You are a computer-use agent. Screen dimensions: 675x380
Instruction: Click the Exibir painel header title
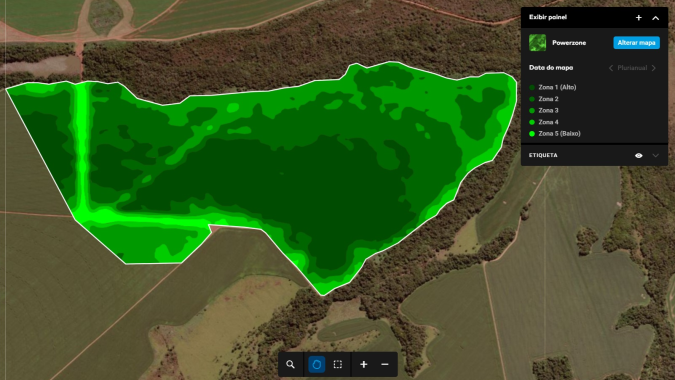click(548, 17)
